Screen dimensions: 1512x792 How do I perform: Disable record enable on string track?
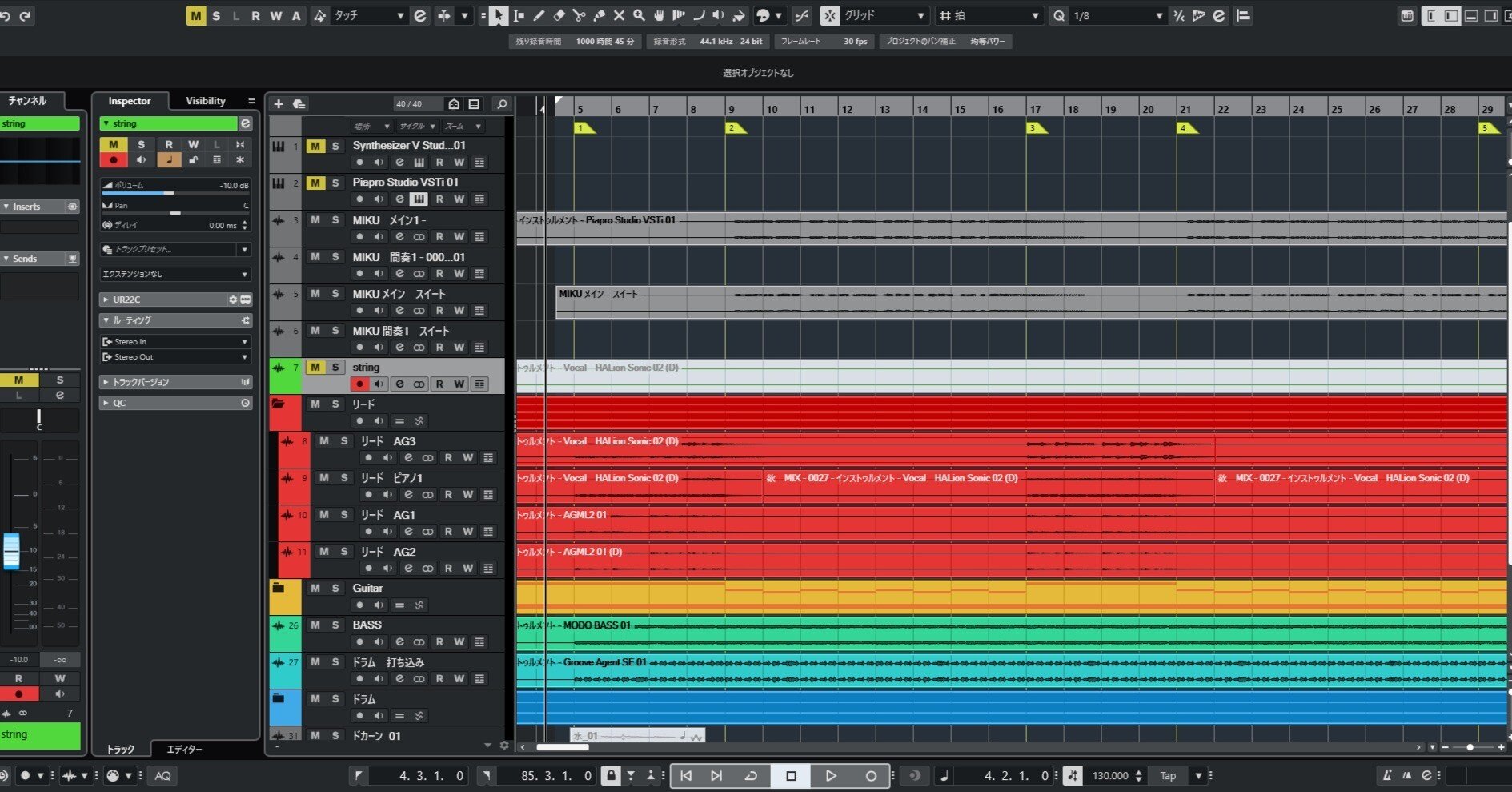pyautogui.click(x=359, y=384)
